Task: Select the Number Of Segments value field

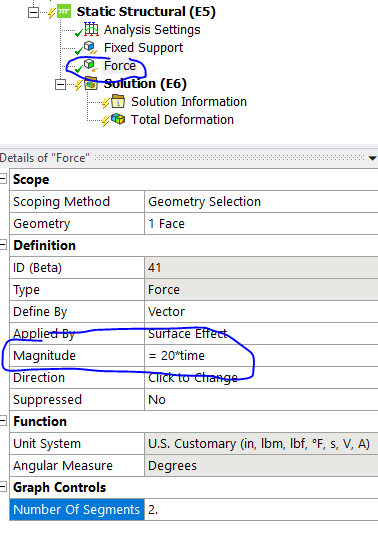Action: pyautogui.click(x=261, y=509)
